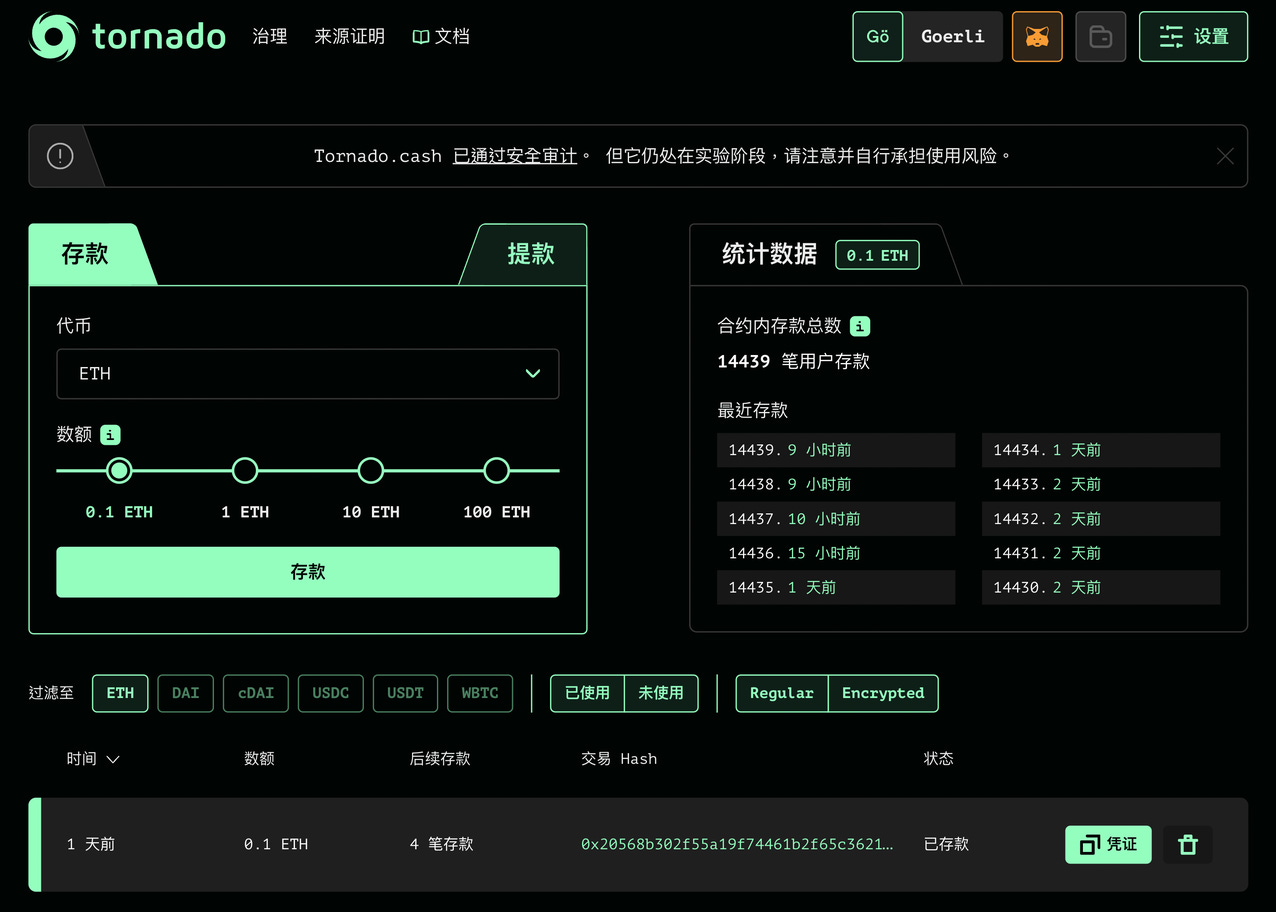Toggle the 已使用 spent filter
Image resolution: width=1276 pixels, height=912 pixels.
(587, 693)
